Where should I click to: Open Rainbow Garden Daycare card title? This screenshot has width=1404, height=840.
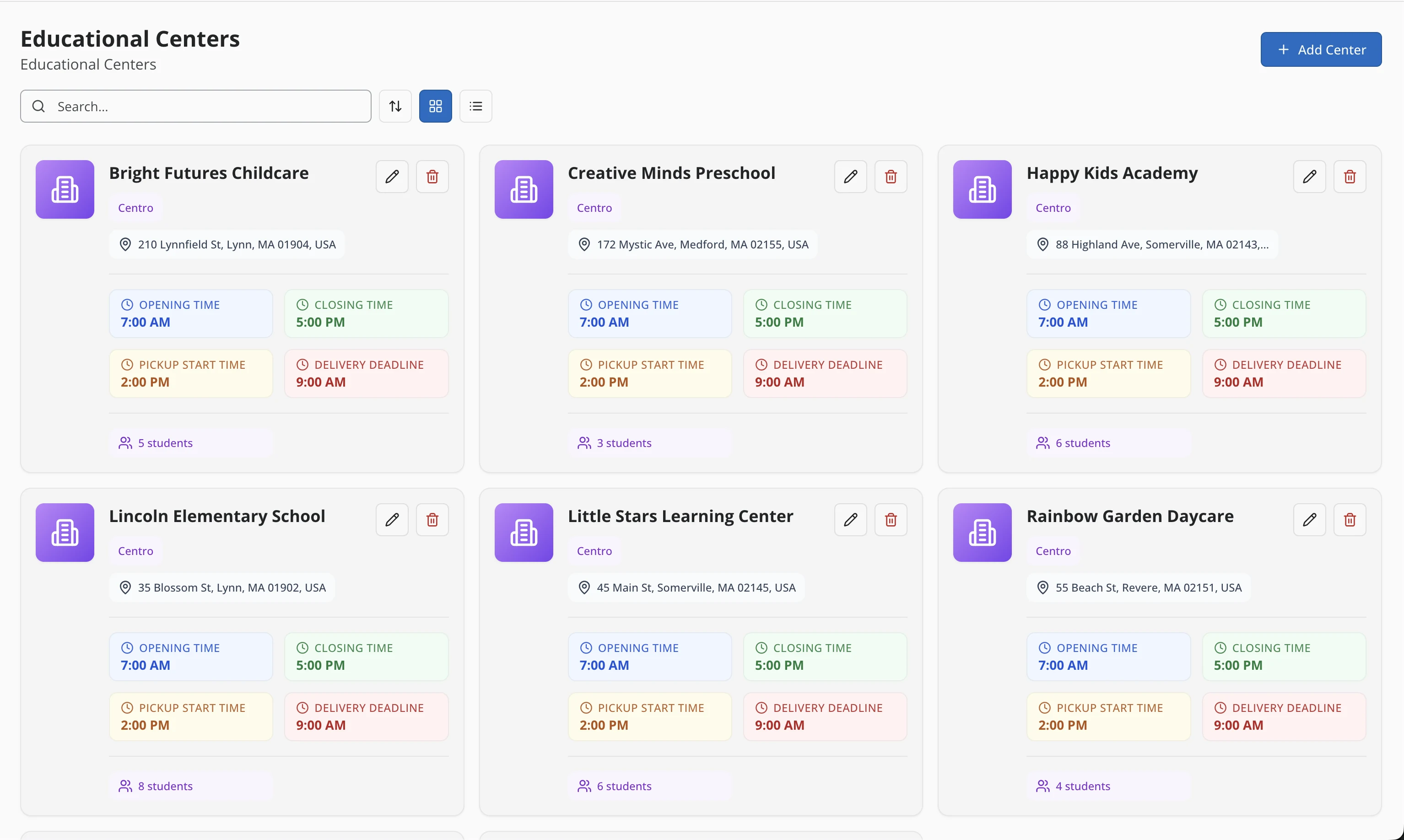(1130, 516)
